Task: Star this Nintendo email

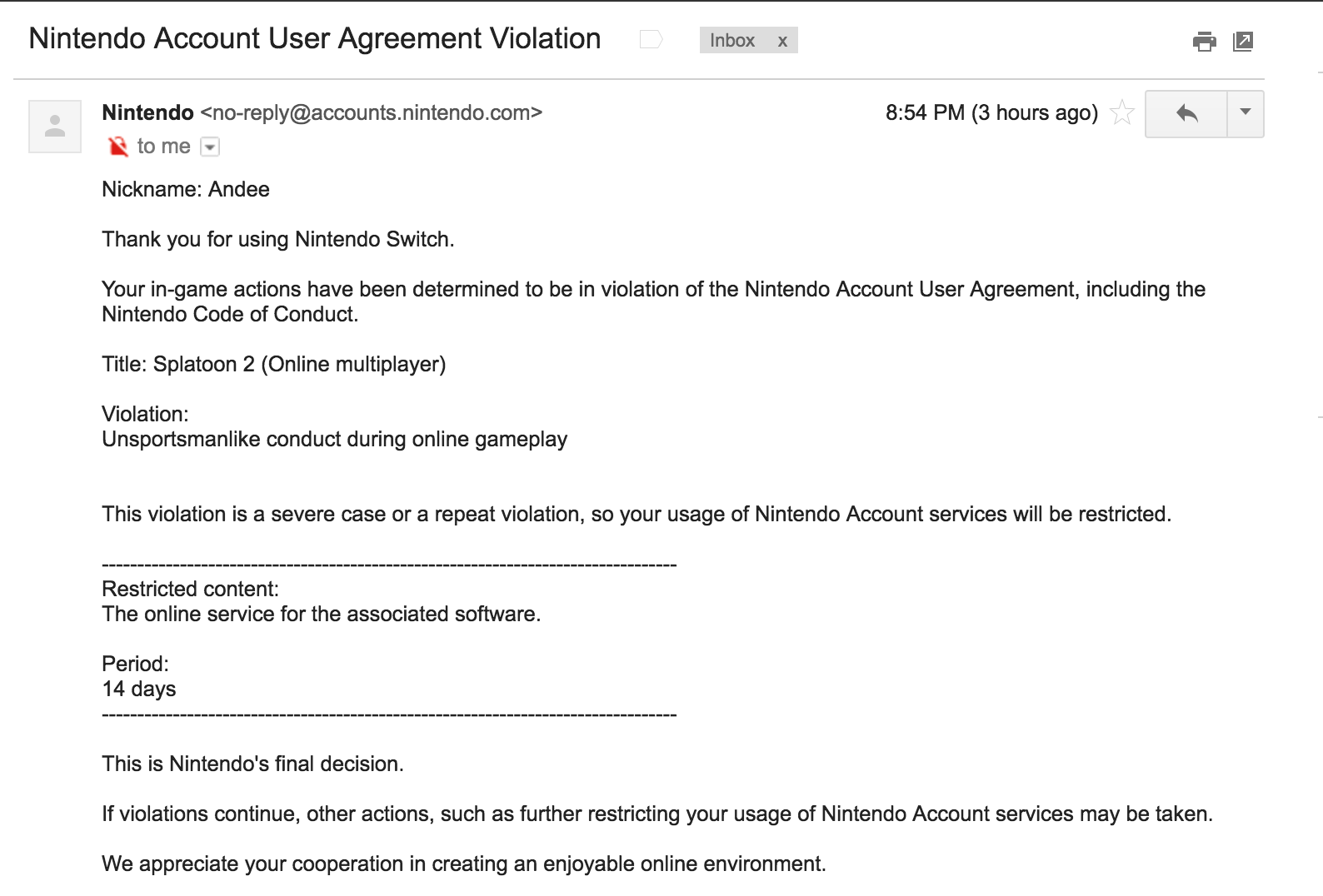Action: [1122, 112]
